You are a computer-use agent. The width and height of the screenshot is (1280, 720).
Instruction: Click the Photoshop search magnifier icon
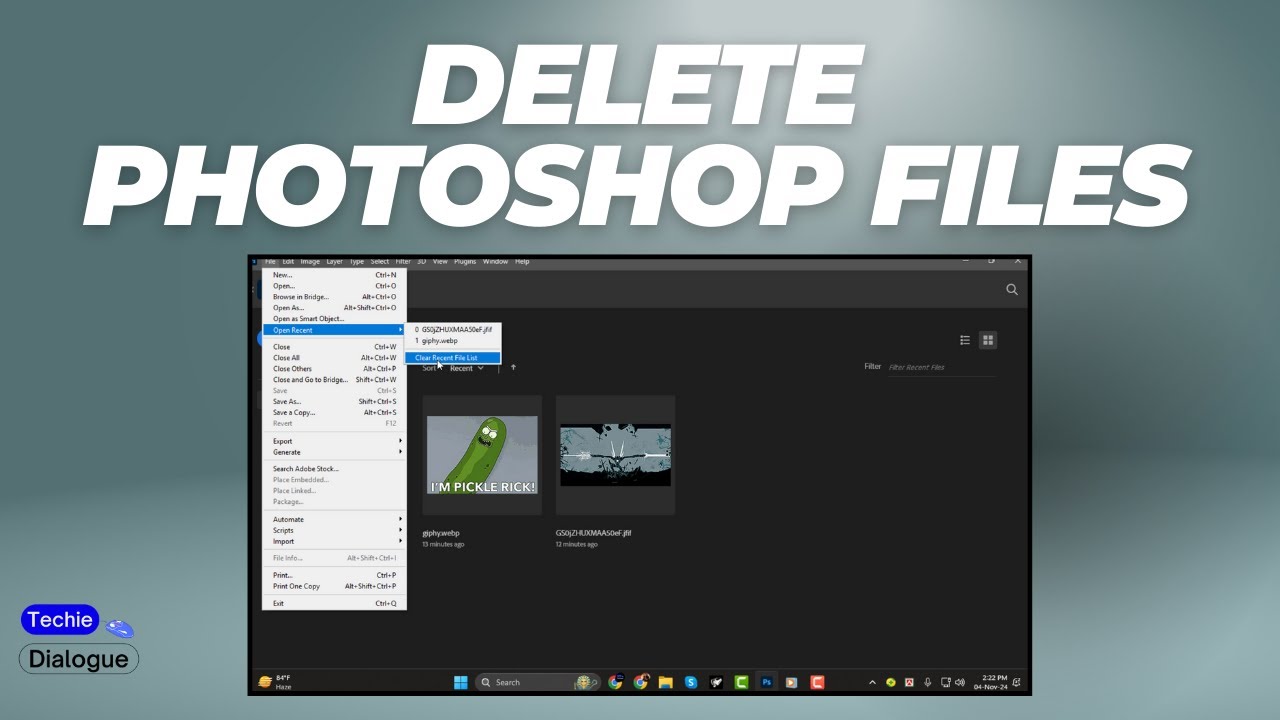pyautogui.click(x=1012, y=289)
